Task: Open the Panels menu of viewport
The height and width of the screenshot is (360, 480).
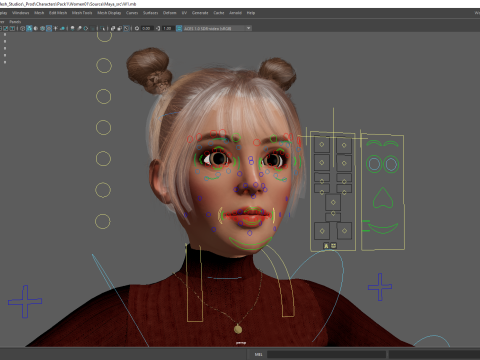Action: (x=15, y=22)
